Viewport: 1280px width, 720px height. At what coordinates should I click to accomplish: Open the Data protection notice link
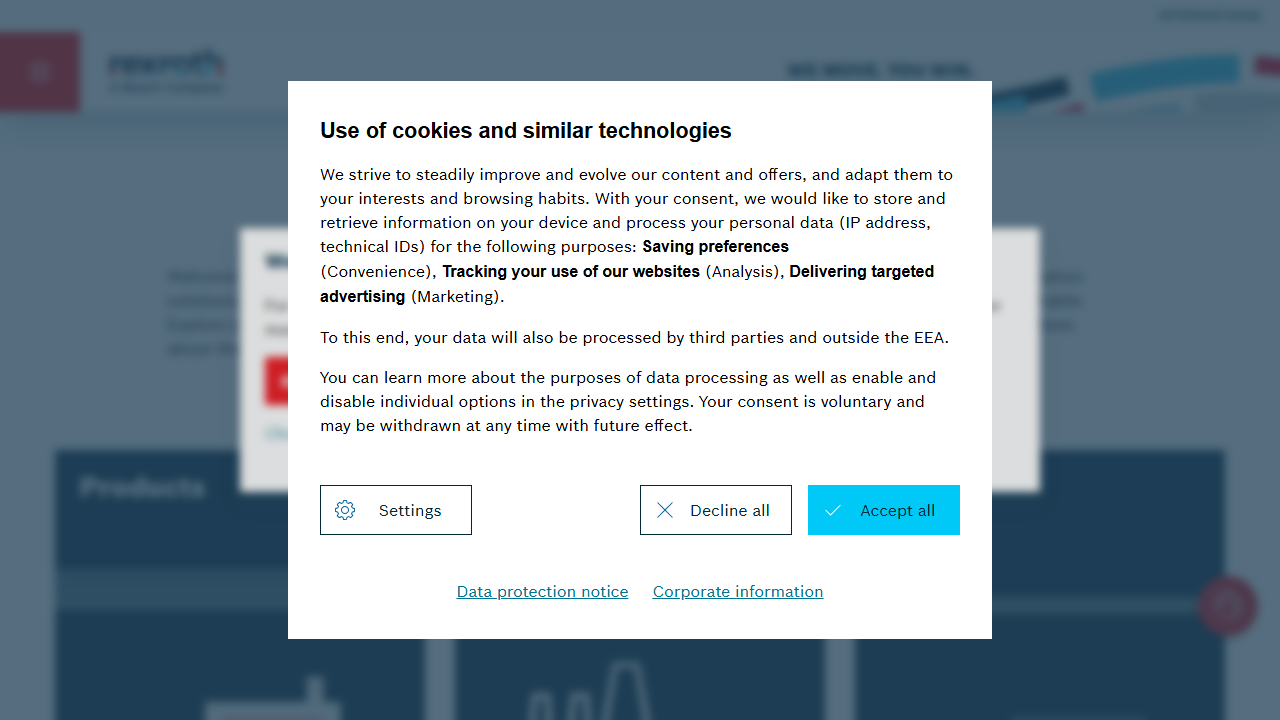tap(542, 592)
